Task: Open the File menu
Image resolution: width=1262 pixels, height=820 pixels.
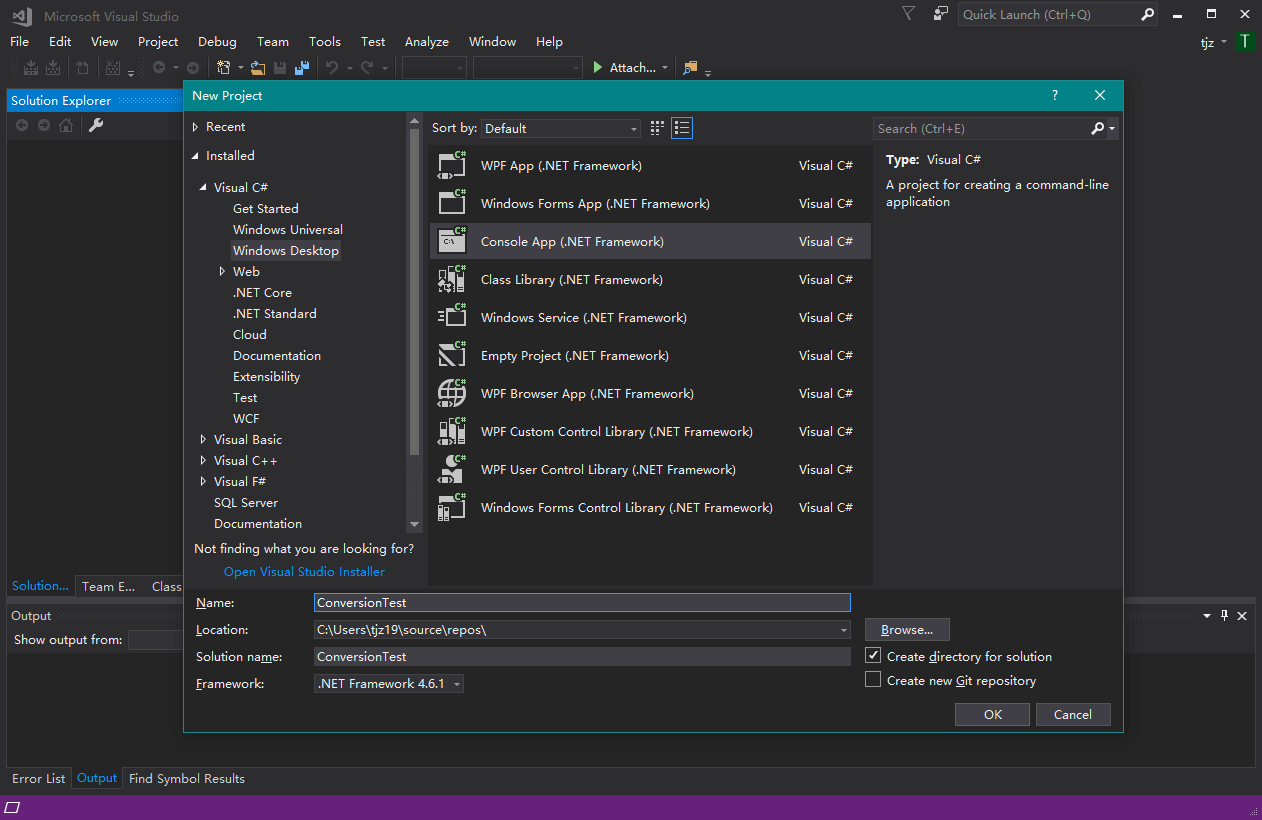Action: 20,42
